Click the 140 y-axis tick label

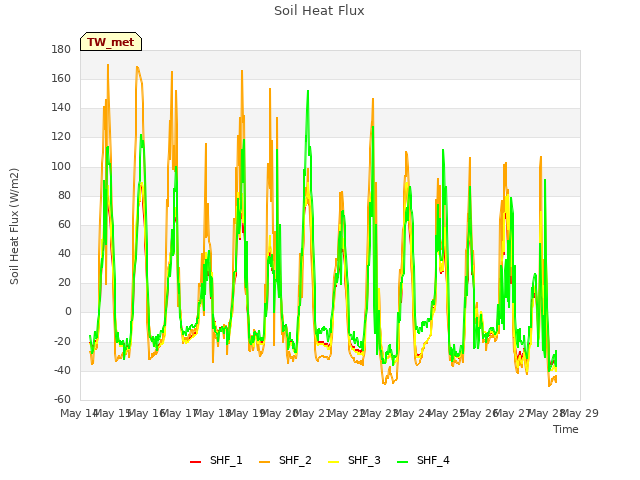pos(61,108)
